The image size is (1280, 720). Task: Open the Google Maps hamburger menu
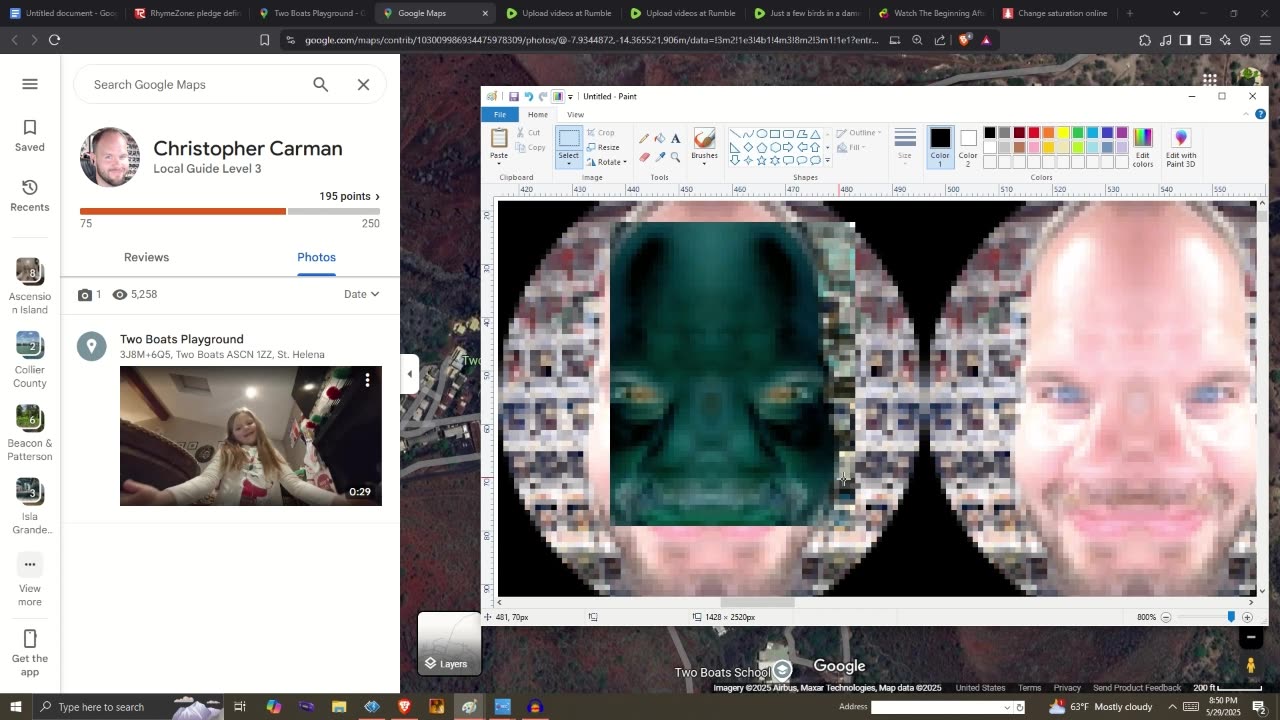click(x=30, y=84)
